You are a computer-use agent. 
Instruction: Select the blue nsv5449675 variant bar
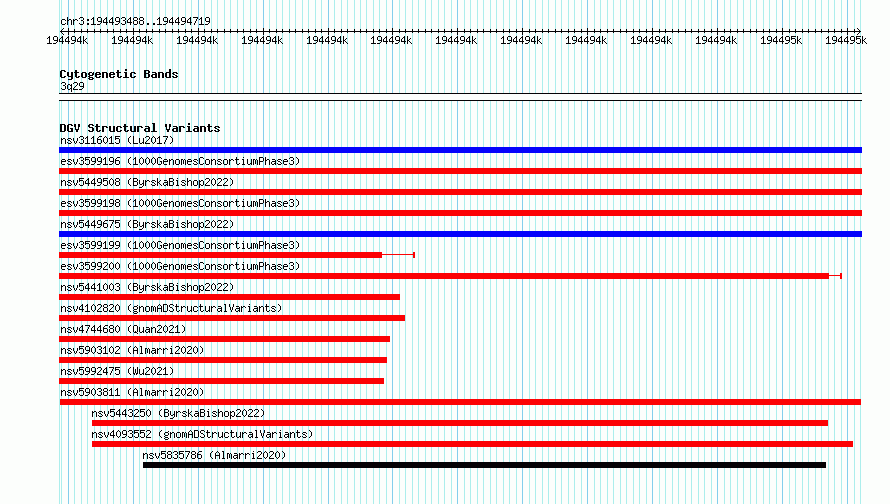460,234
